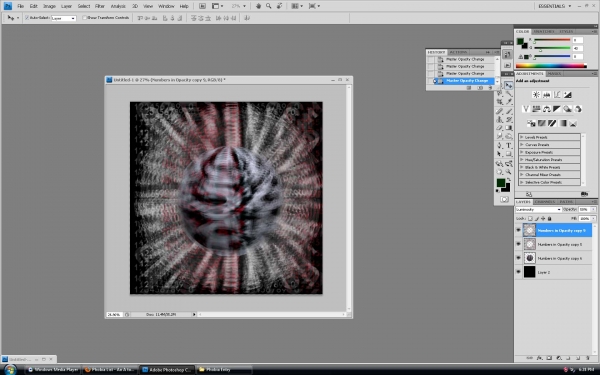Select the Gradient tool
600x375 pixels.
(x=509, y=128)
